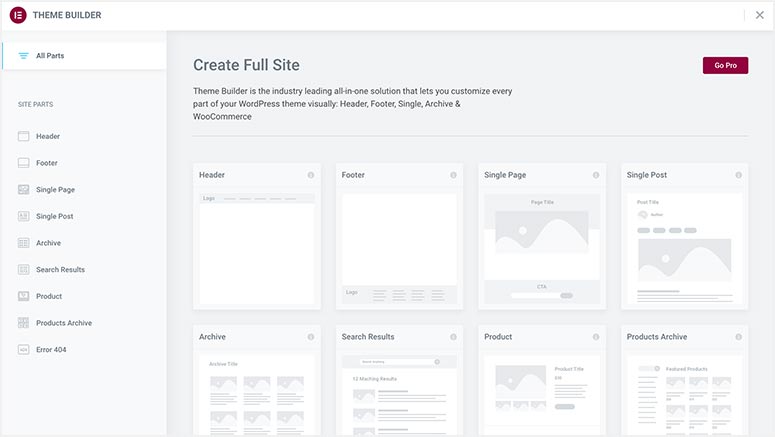Image resolution: width=775 pixels, height=437 pixels.
Task: Click the Archive grid icon in sidebar
Action: (x=23, y=243)
